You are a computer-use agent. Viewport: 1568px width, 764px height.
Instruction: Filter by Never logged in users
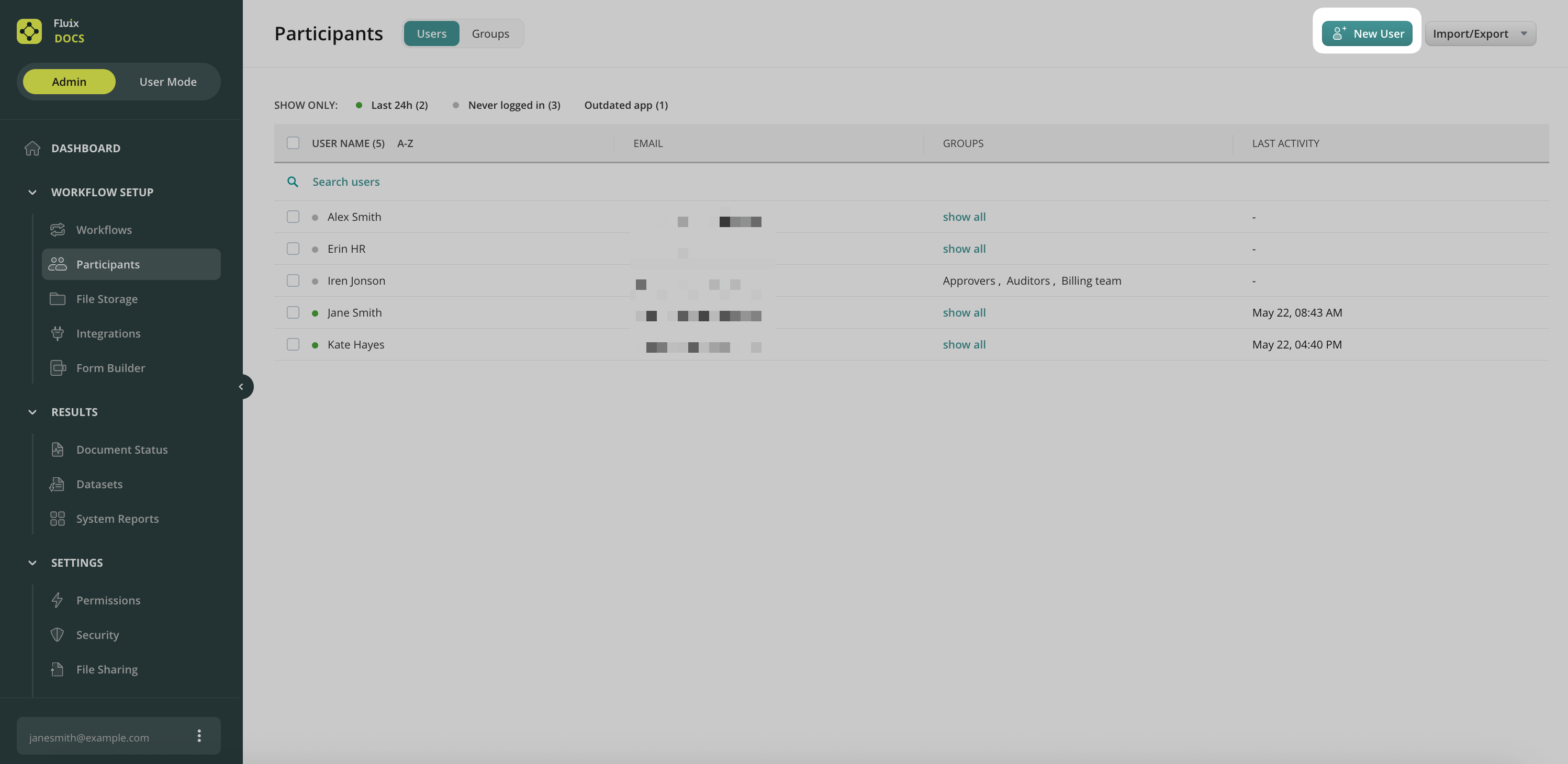(x=513, y=105)
